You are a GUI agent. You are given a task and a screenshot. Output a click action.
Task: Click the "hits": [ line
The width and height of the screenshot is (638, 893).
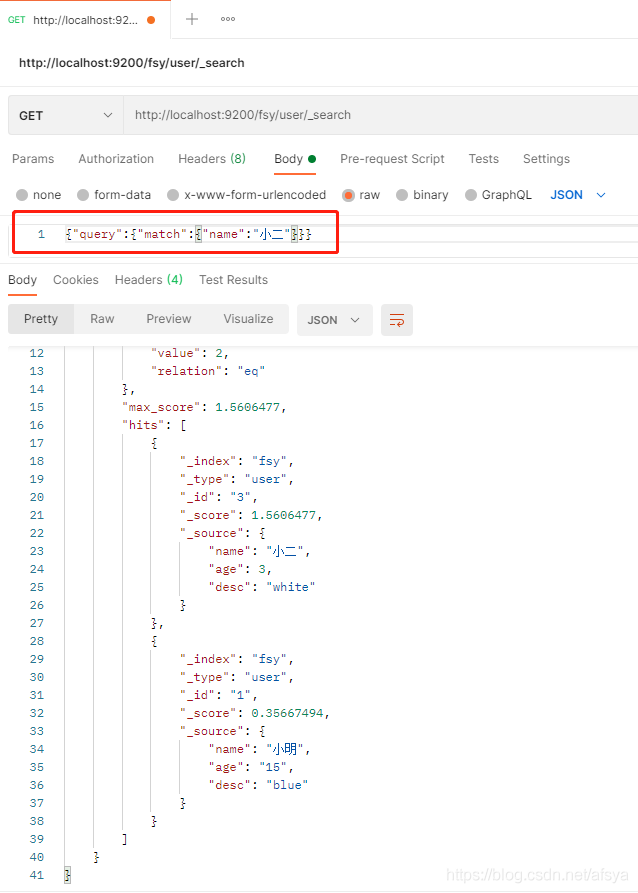tap(154, 425)
